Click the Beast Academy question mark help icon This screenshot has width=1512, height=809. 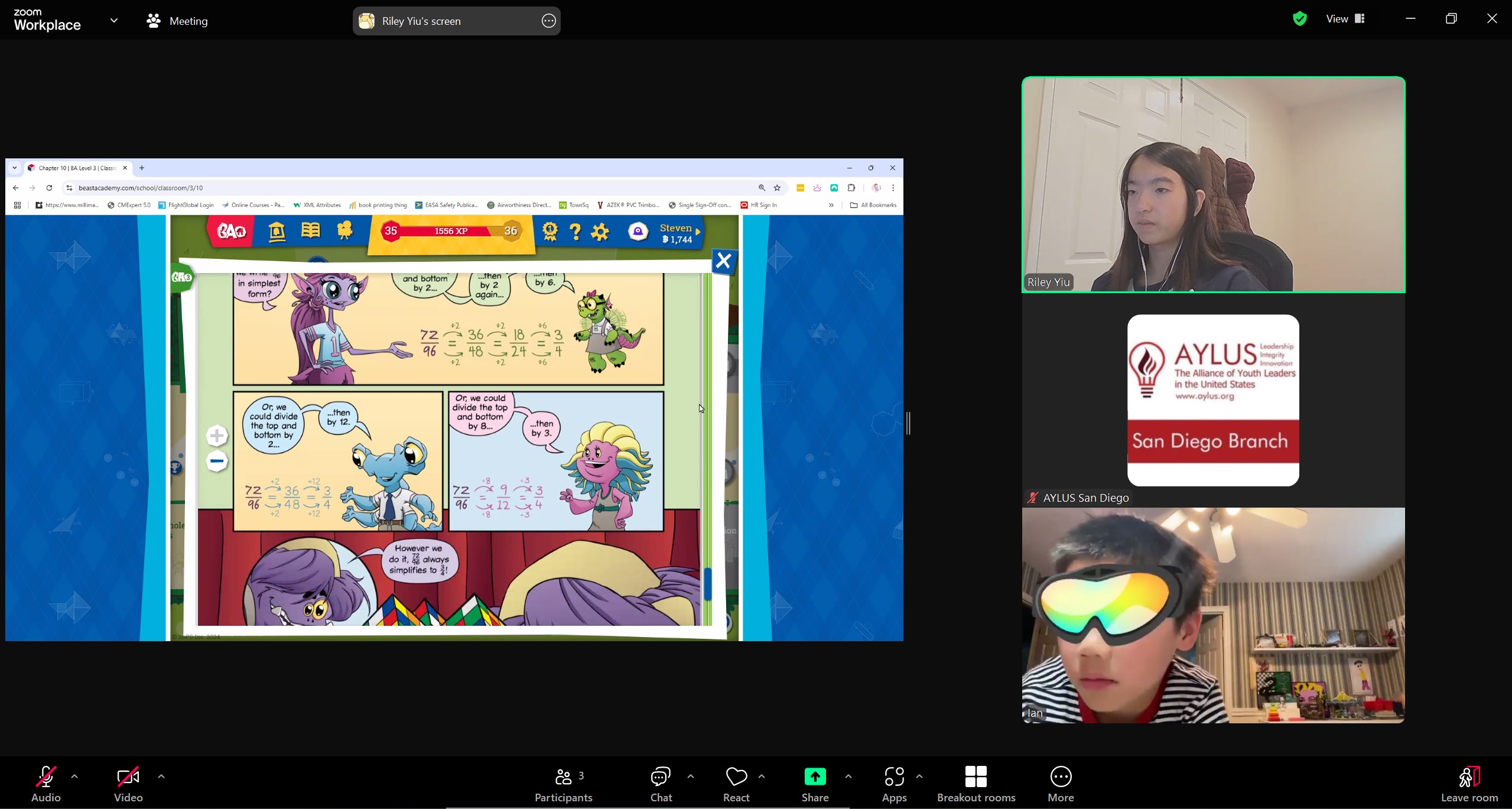575,231
